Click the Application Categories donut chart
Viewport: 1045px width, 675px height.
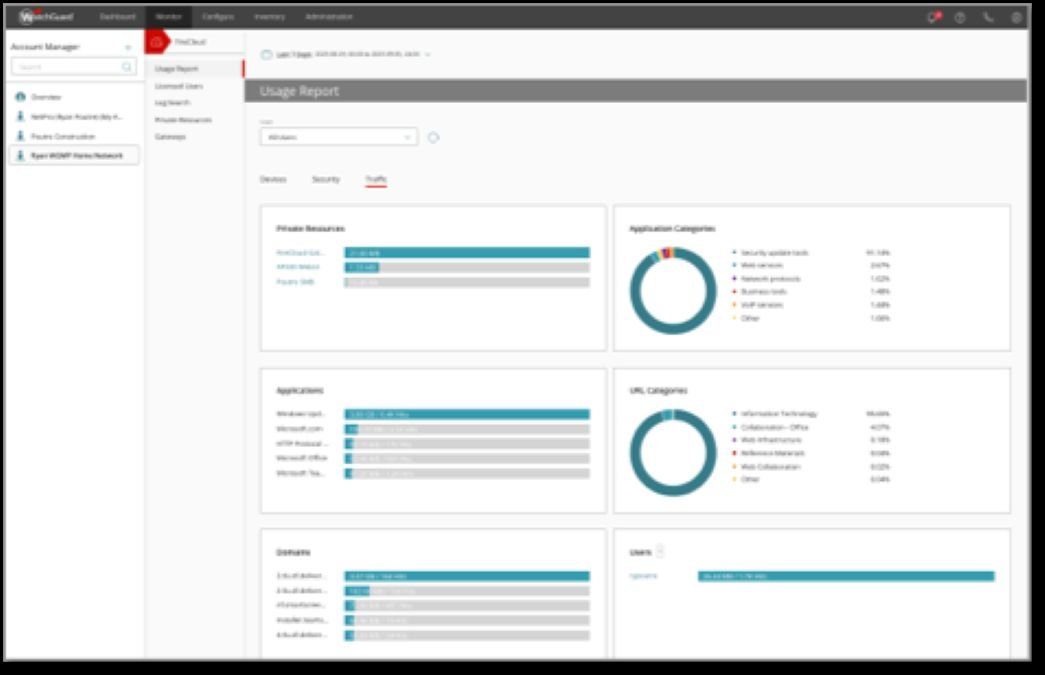(x=673, y=290)
